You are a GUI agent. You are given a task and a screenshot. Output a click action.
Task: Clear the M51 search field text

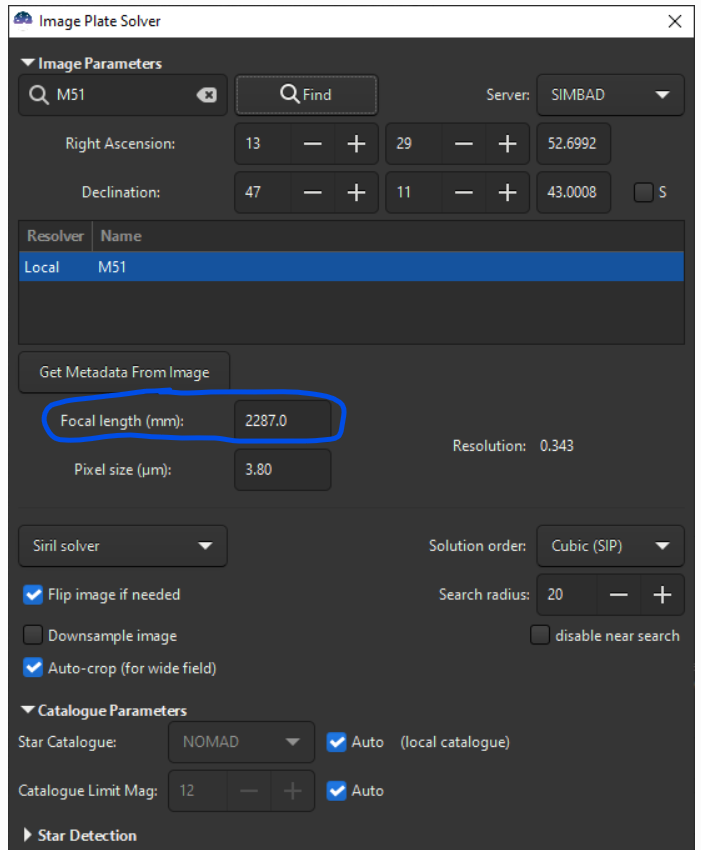tap(206, 95)
